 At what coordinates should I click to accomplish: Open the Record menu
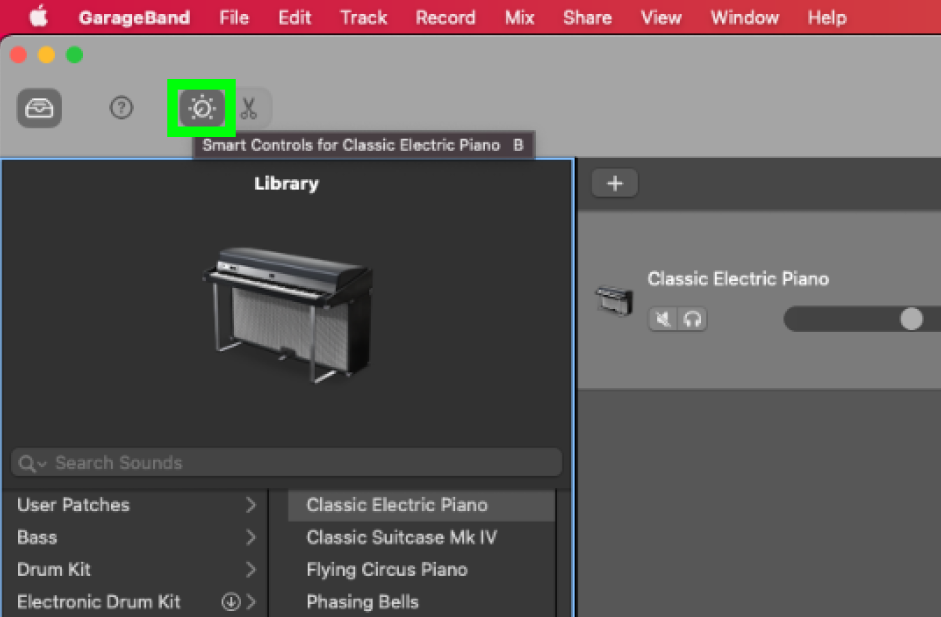coord(445,17)
